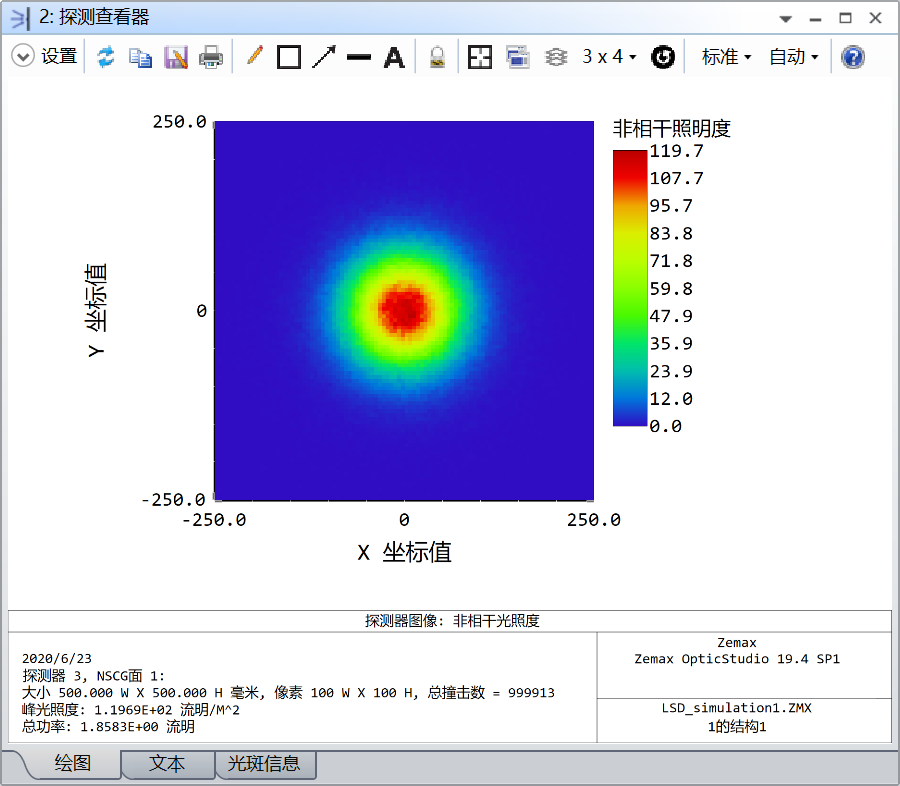Click the irradiance color scale bar
The width and height of the screenshot is (900, 786).
tap(629, 288)
